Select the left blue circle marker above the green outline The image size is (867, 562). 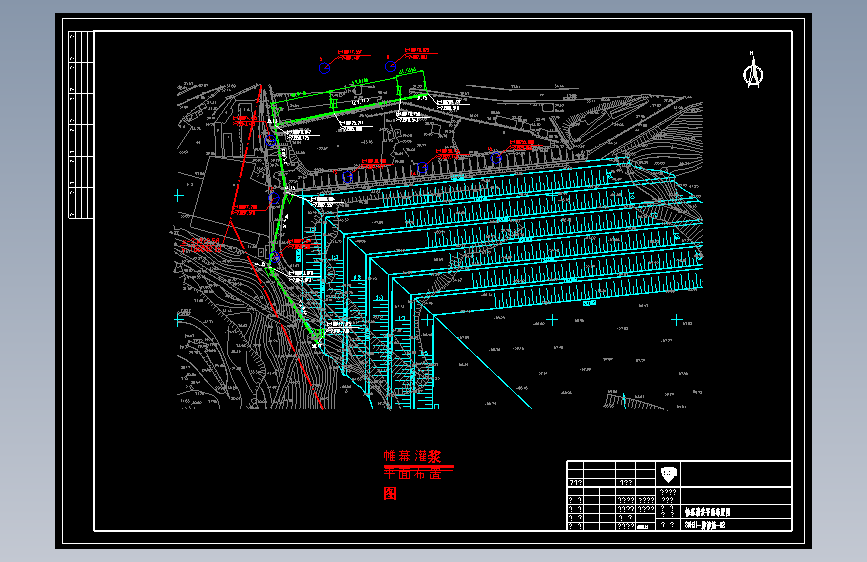pyautogui.click(x=325, y=68)
